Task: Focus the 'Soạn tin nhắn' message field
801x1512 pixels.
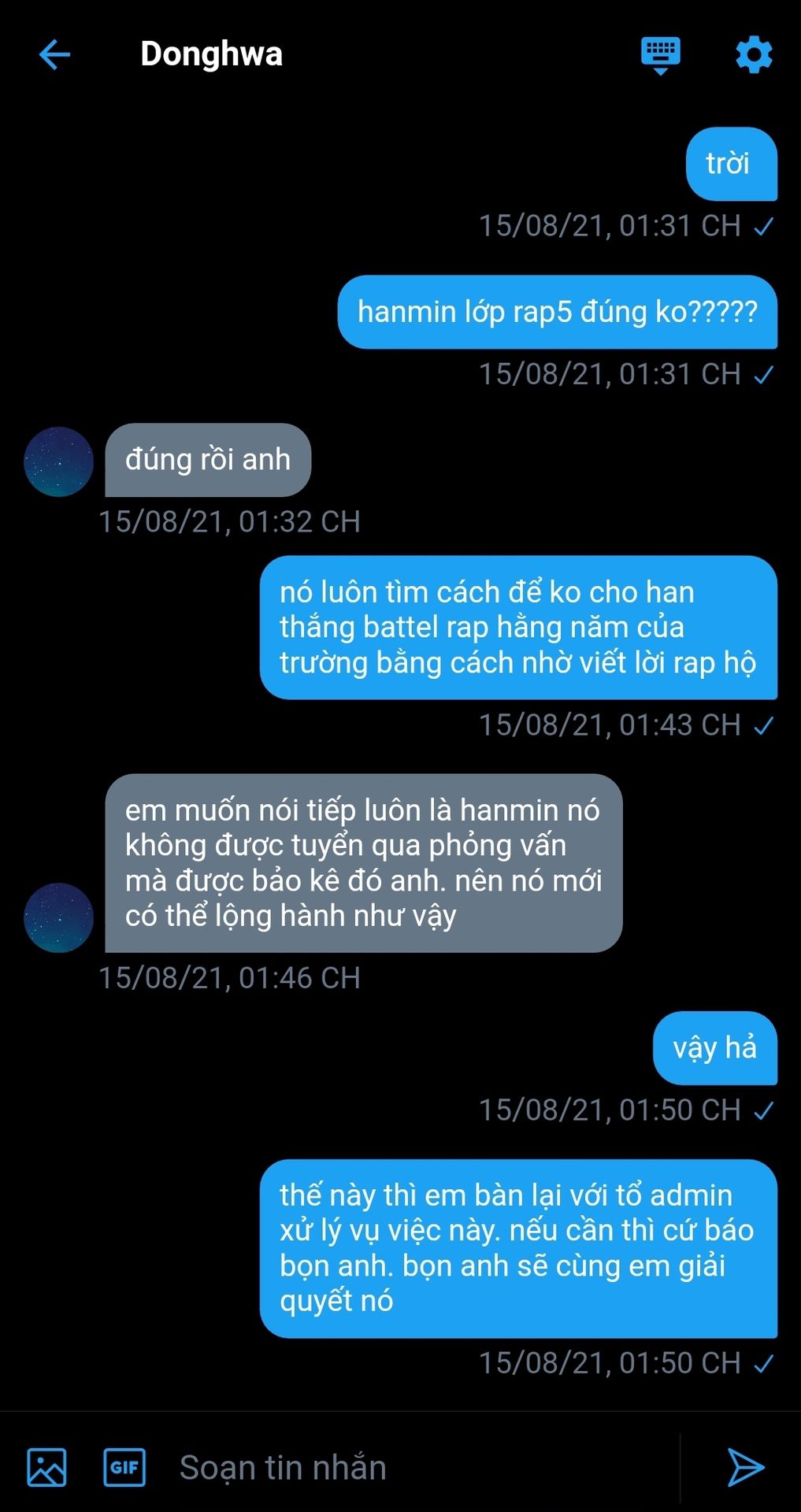Action: point(425,1468)
